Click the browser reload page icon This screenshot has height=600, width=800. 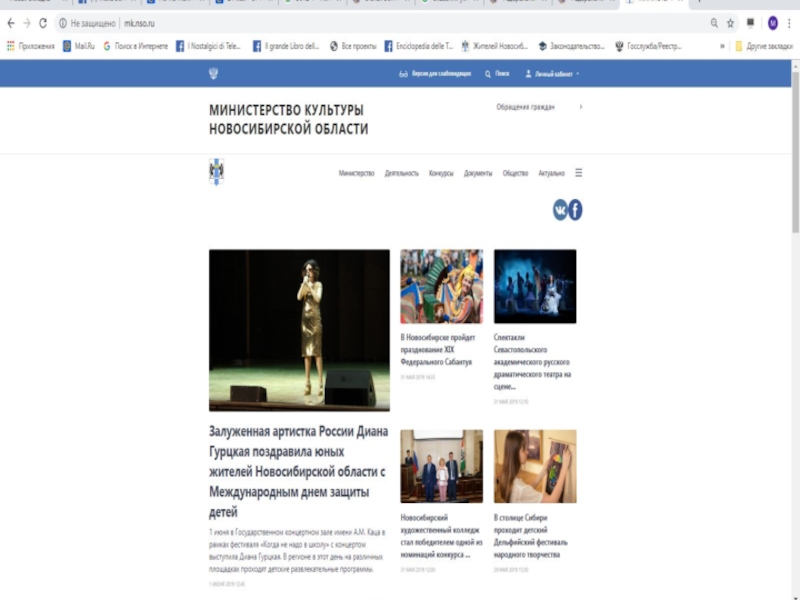pyautogui.click(x=43, y=22)
